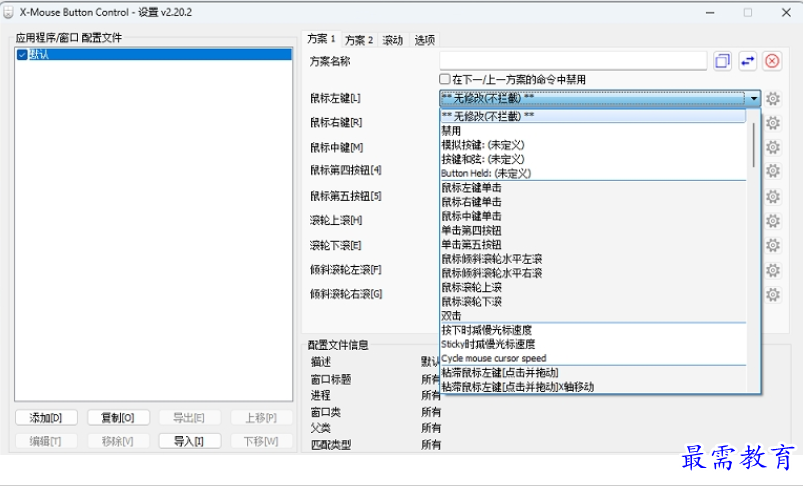Select Sticky时减慢光标速度 option
803x489 pixels.
coord(593,344)
